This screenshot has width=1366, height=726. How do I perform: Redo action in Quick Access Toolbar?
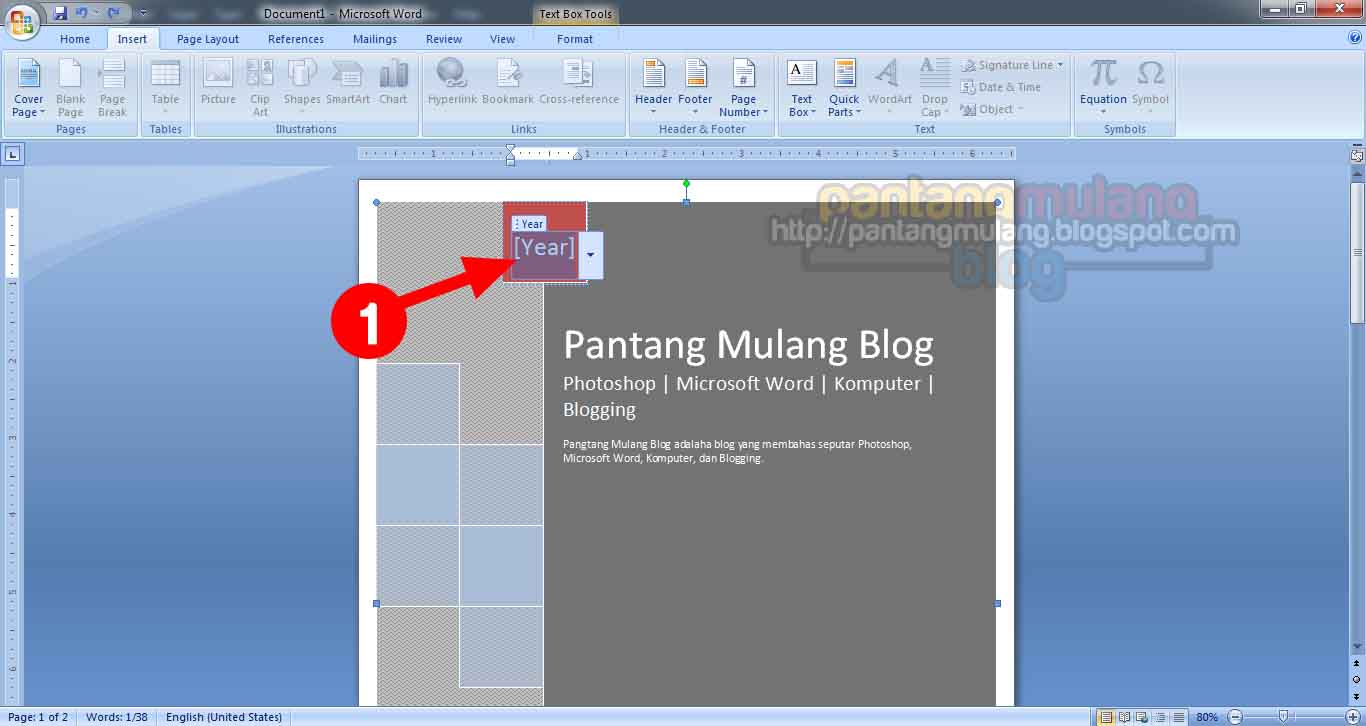114,13
